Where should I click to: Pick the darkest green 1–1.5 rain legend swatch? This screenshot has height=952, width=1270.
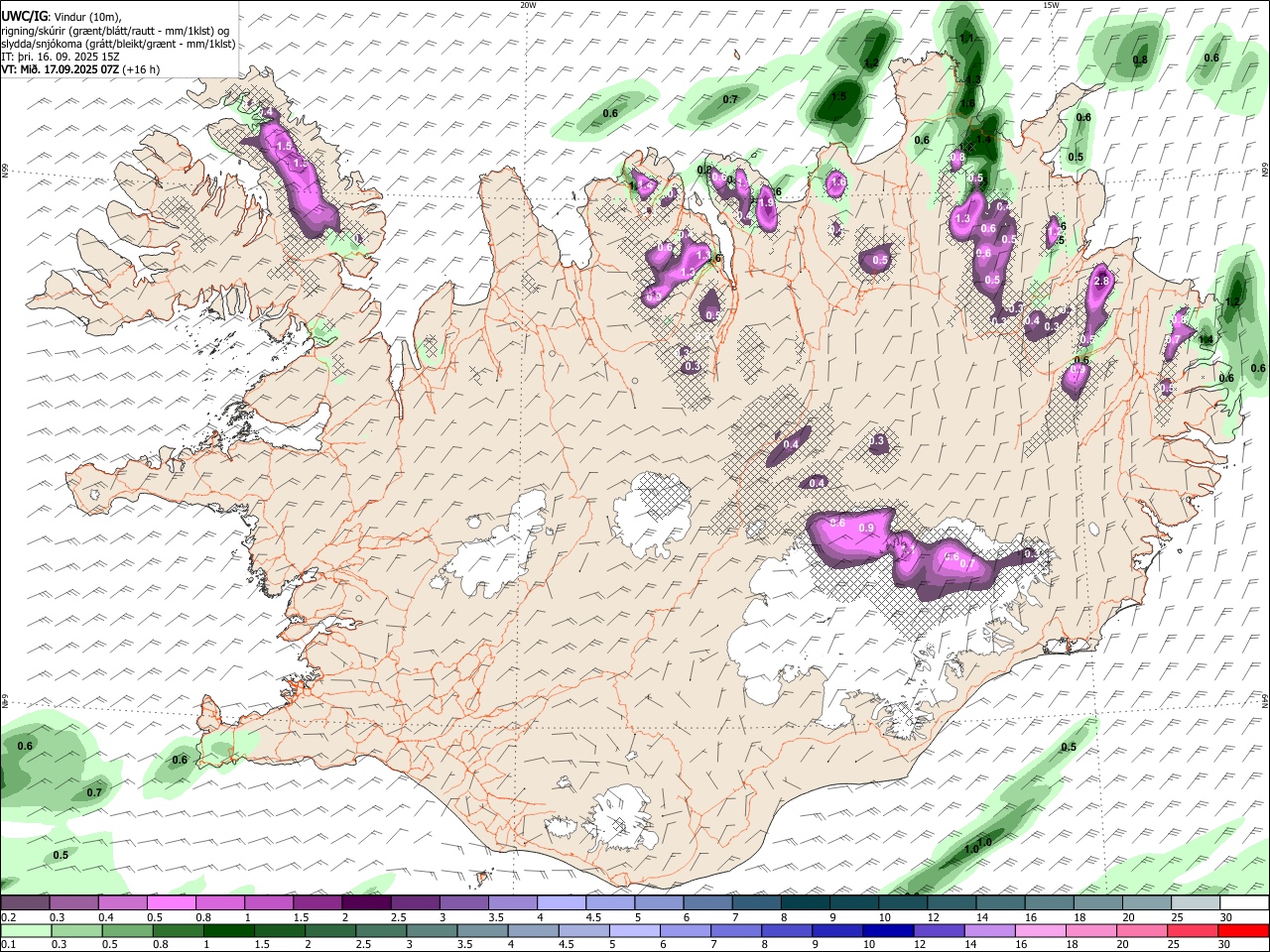click(228, 930)
